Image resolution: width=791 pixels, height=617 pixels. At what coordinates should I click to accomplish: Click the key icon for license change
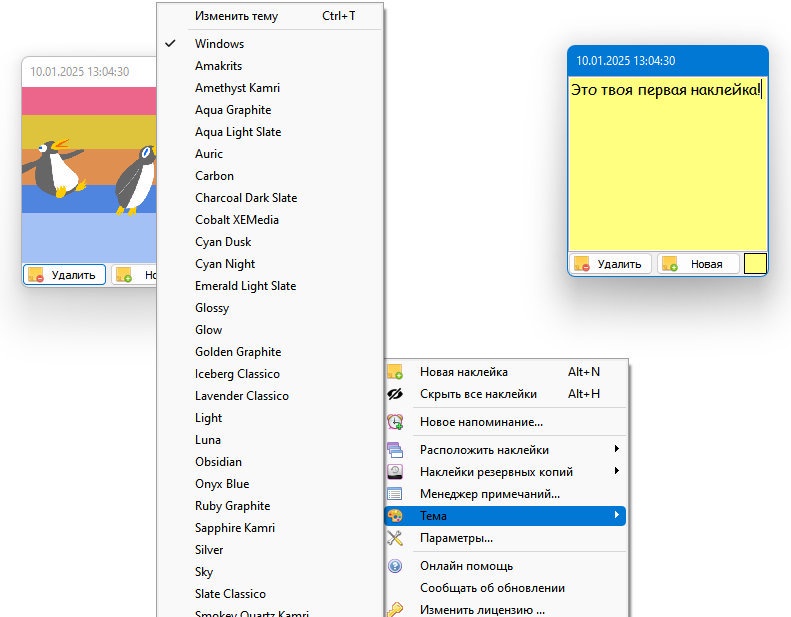click(395, 609)
